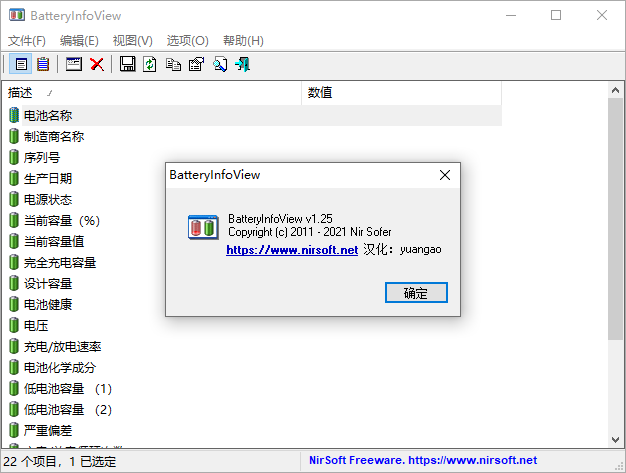Viewport: 626px width, 473px height.
Task: Click status text 22 个项目, 1 已选定
Action: [x=60, y=461]
